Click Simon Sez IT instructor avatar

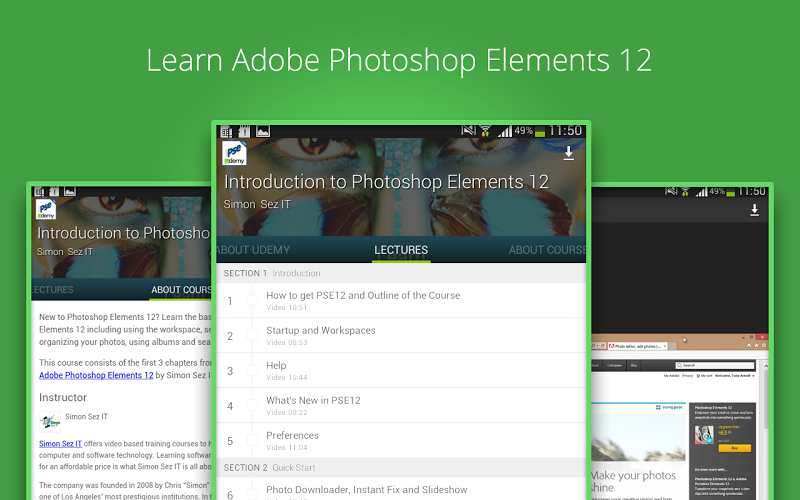pyautogui.click(x=50, y=422)
